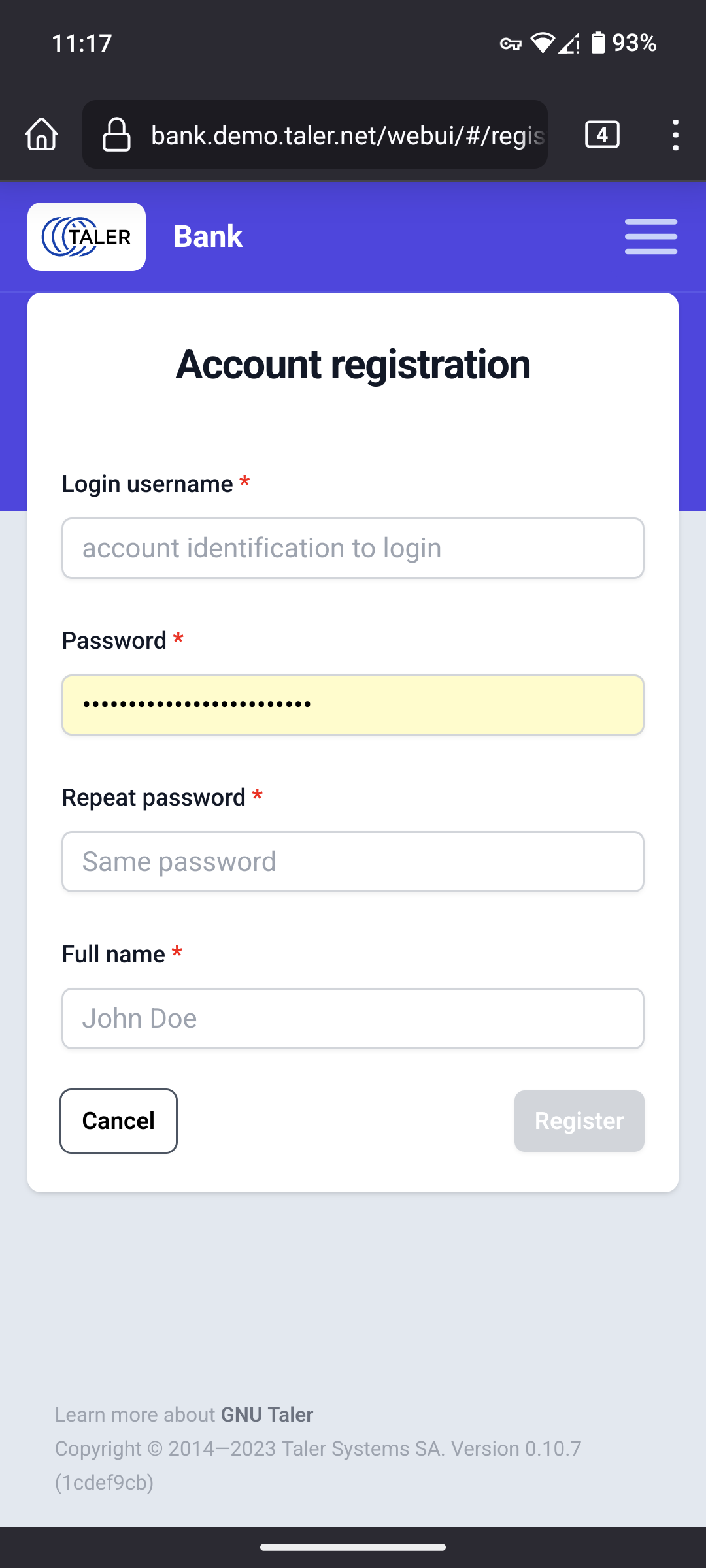Image resolution: width=706 pixels, height=1568 pixels.
Task: Tap the browser home icon
Action: click(x=42, y=135)
